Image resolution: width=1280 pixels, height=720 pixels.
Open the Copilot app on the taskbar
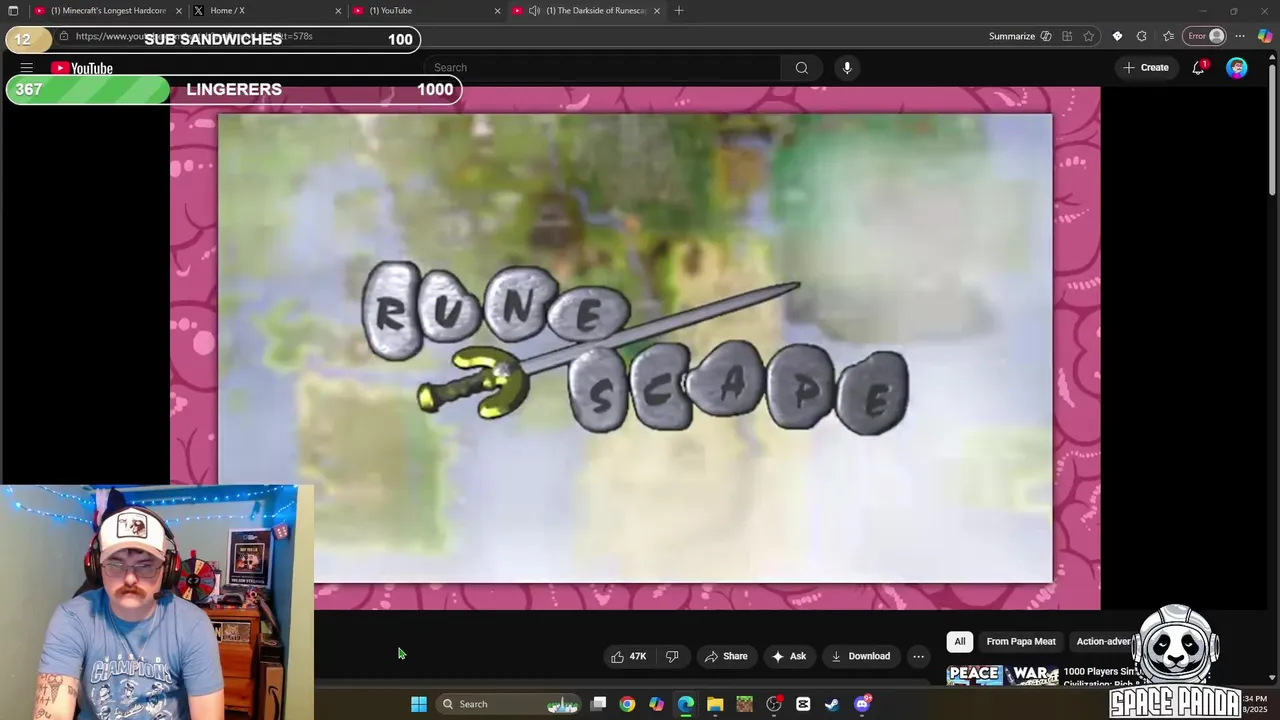pos(656,704)
